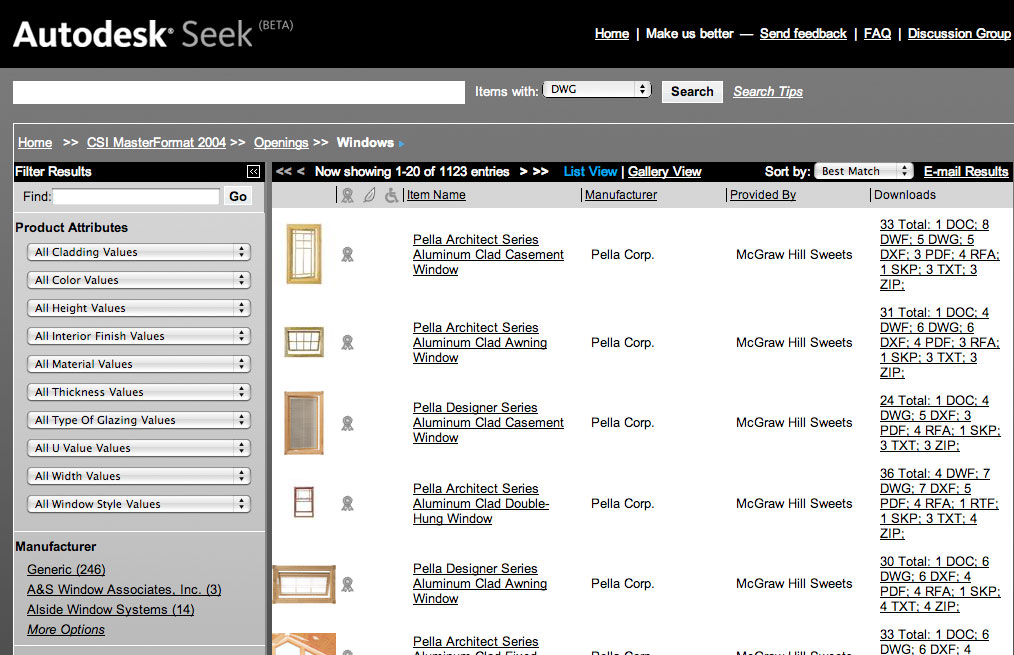Open the Sort by Best Match dropdown
Screen dimensions: 1014x655
pos(864,171)
